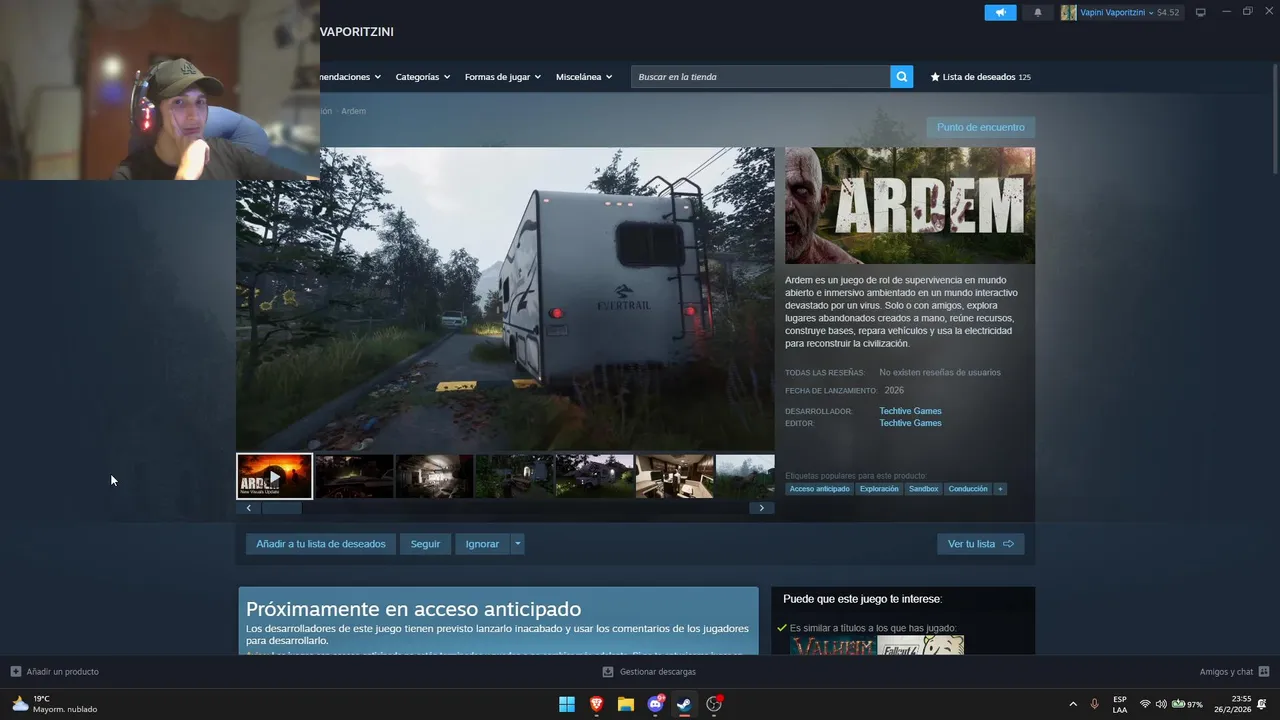Image resolution: width=1280 pixels, height=720 pixels.
Task: Show hidden tray icons chevron
Action: 1073,704
